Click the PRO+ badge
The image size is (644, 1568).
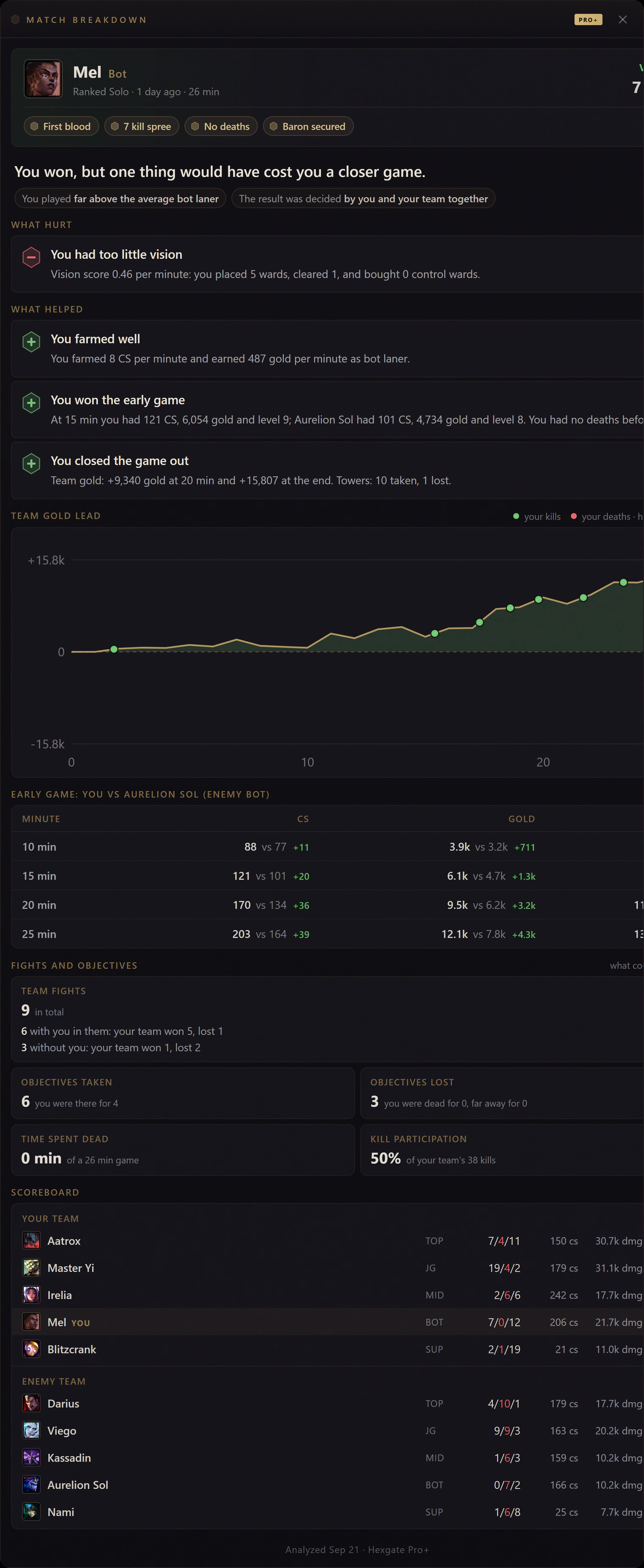coord(588,19)
